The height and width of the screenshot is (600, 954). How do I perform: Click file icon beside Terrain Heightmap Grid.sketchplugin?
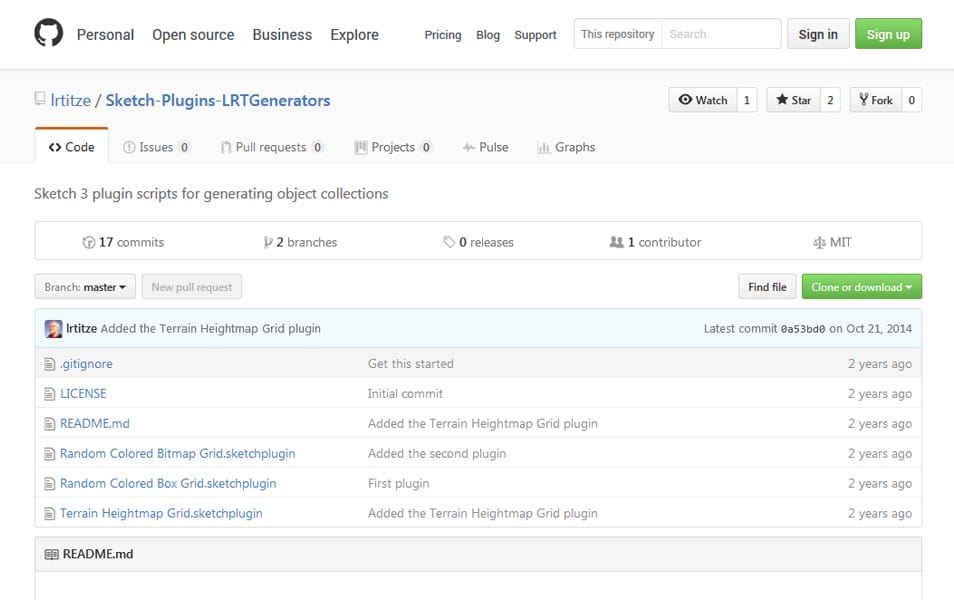50,514
